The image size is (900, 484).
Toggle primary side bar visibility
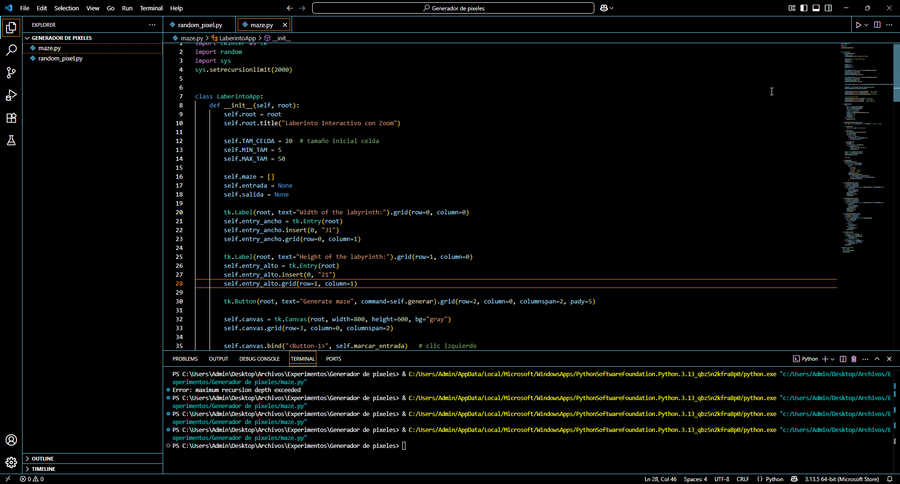tap(804, 8)
